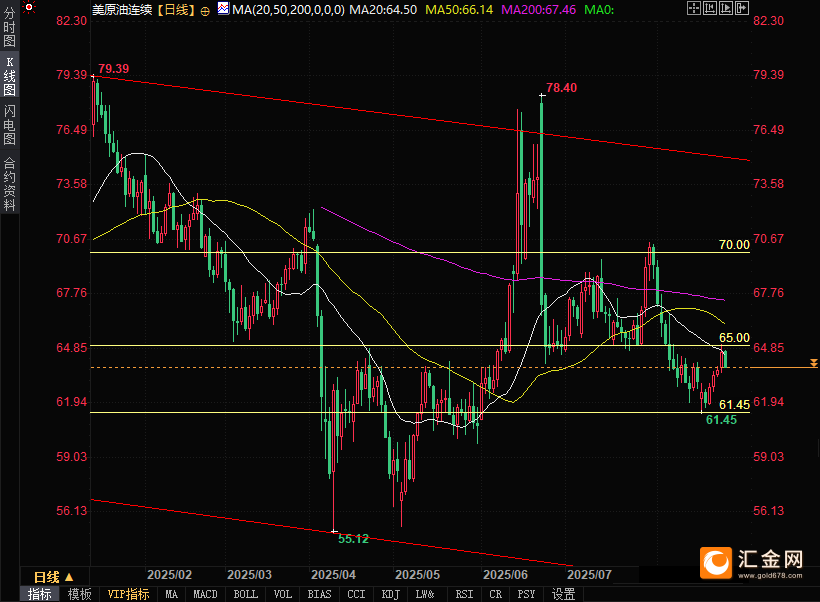Click the orange double-arrow price marker
The width and height of the screenshot is (820, 602).
point(813,362)
